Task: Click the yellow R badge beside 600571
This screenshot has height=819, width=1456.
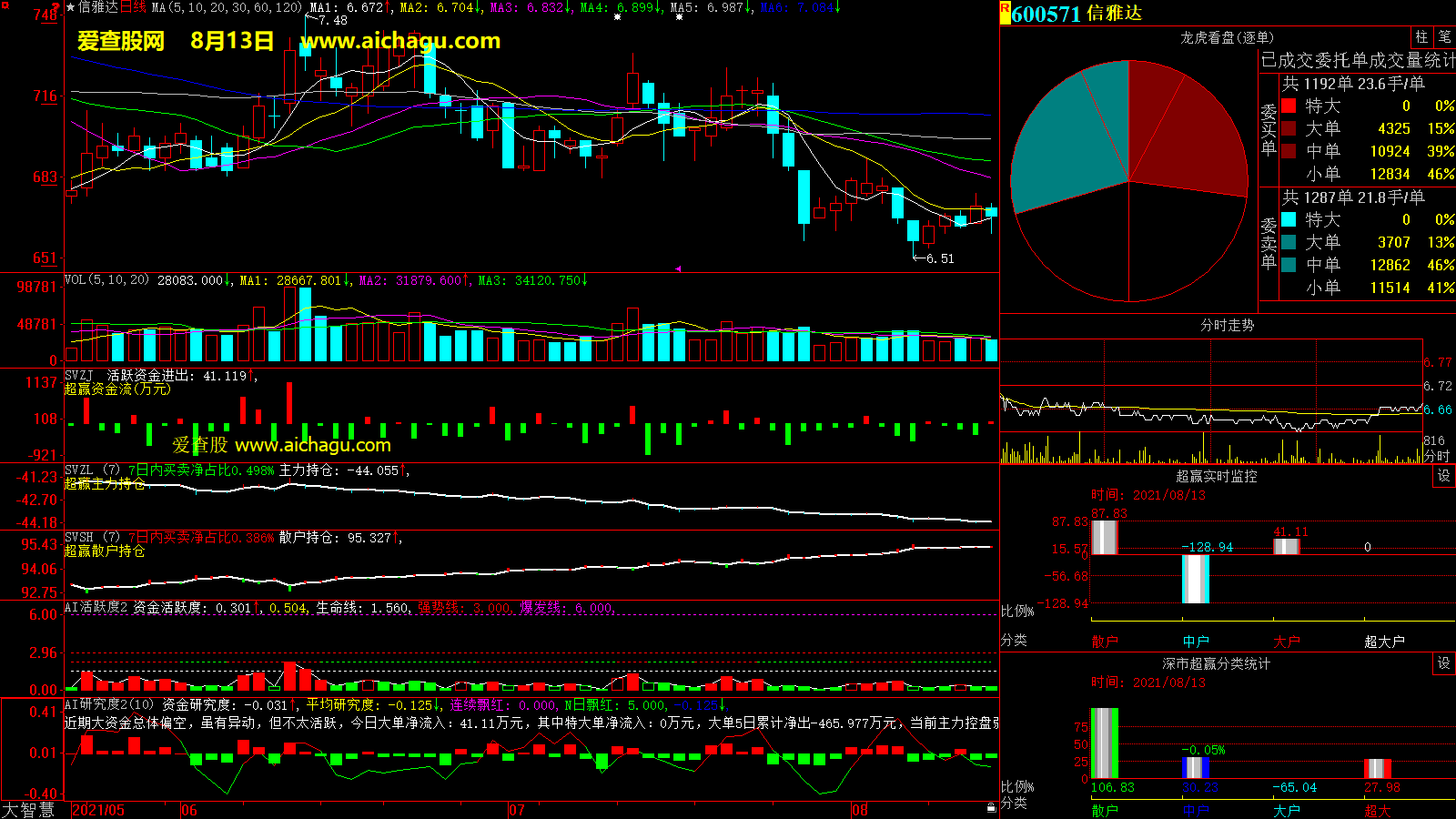Action: pos(1005,9)
